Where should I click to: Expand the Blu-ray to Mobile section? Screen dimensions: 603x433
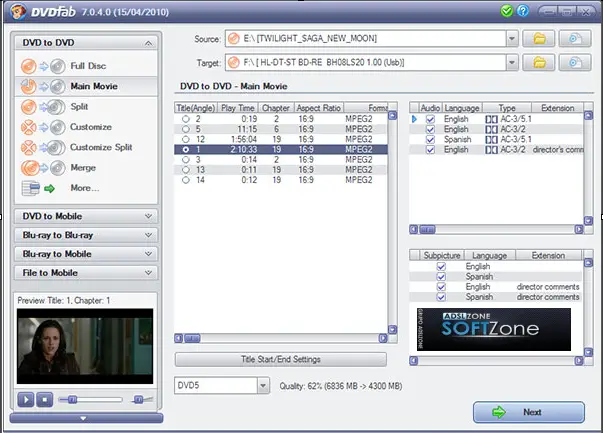[x=148, y=254]
